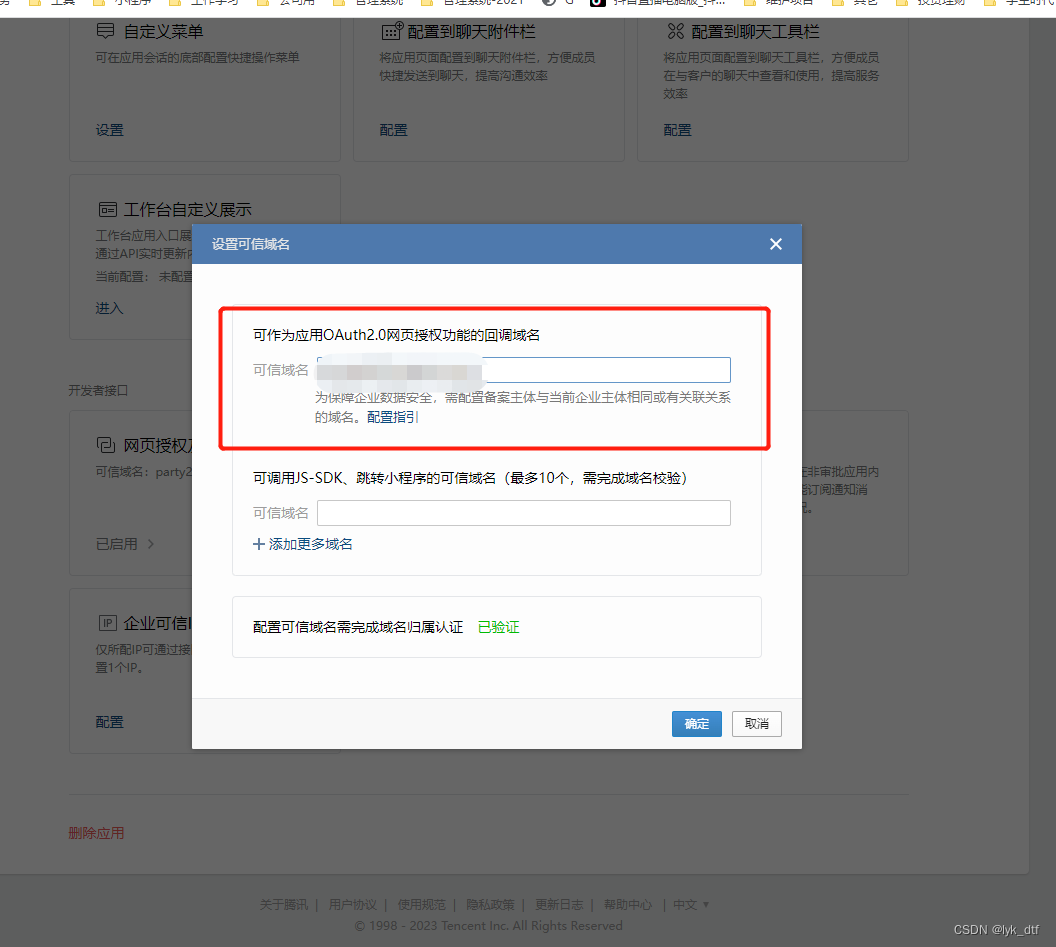Click the 配置到聊天工具栏 icon
Screen dimensions: 1056x947
tap(675, 31)
